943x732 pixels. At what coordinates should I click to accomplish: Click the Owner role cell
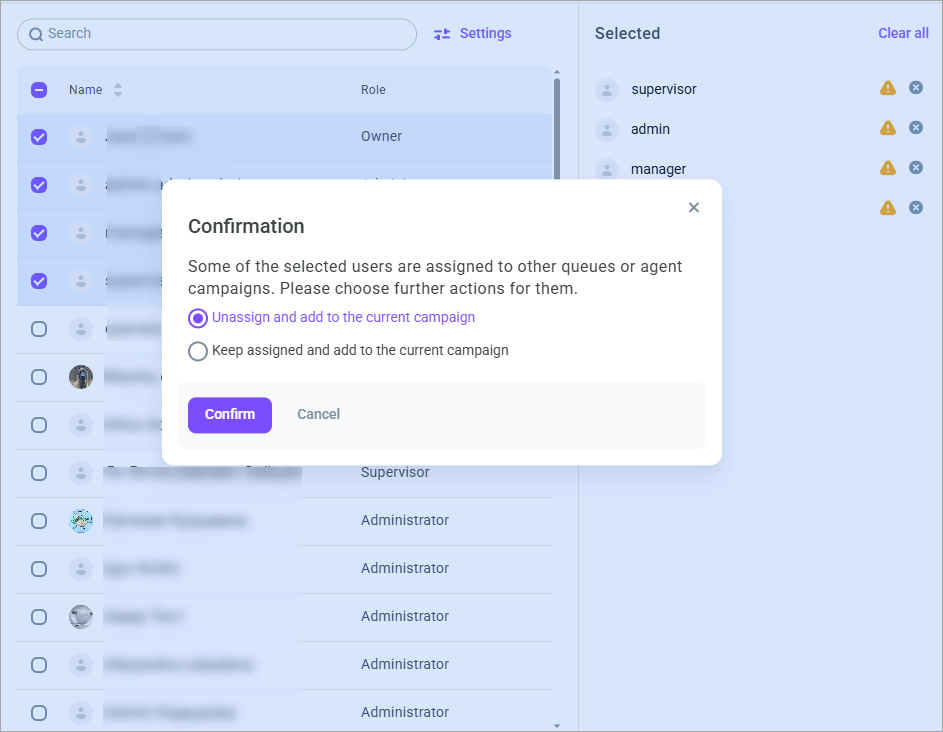click(x=381, y=137)
